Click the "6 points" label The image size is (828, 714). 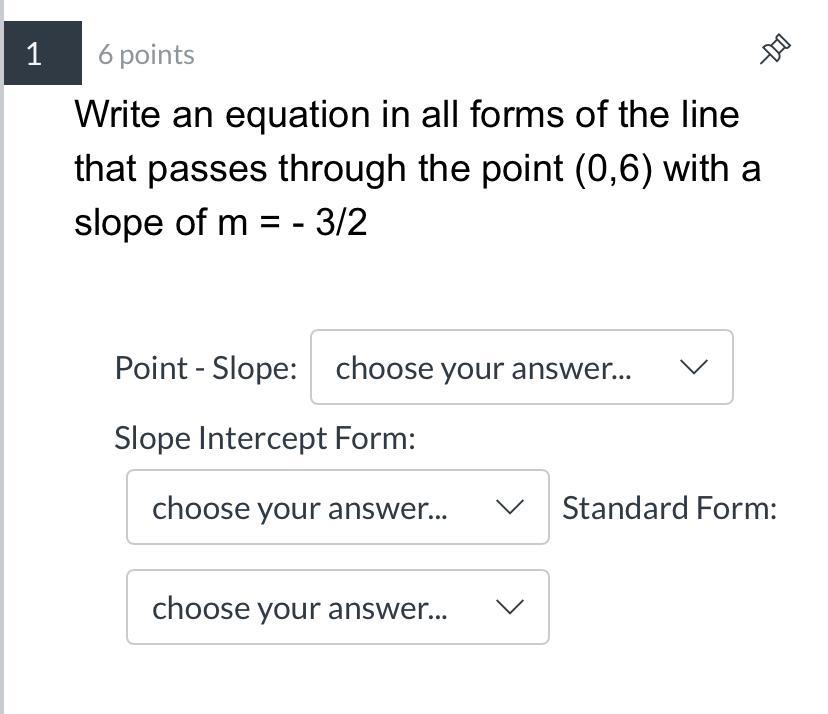[146, 55]
